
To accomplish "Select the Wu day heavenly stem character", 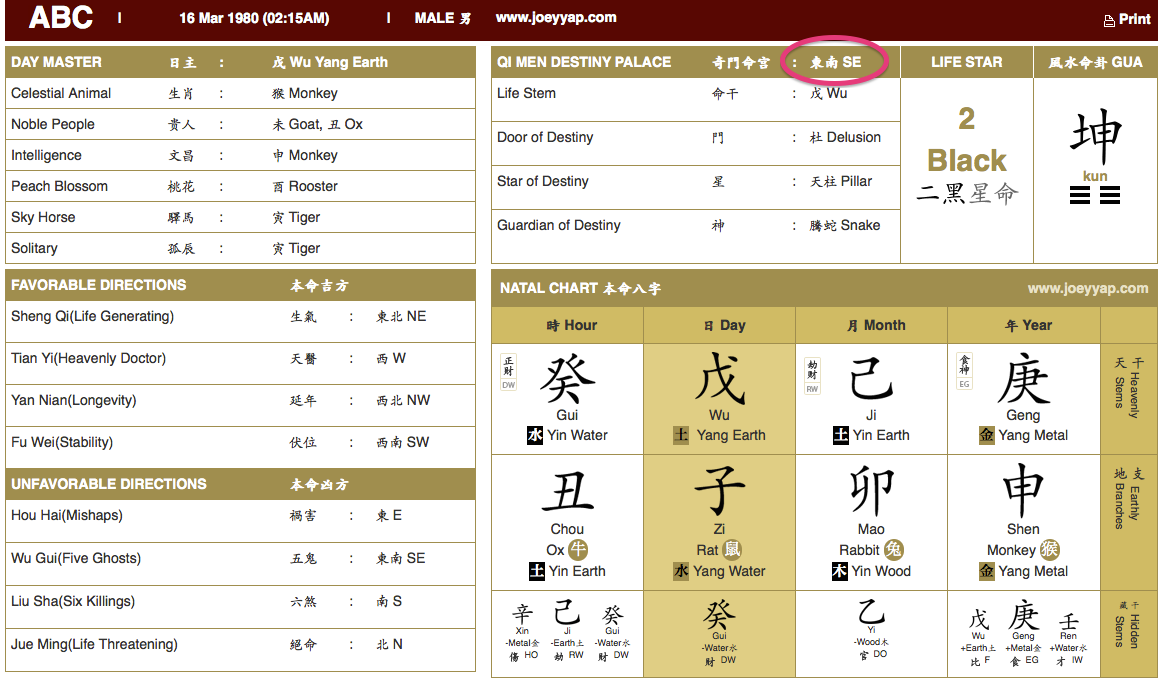I will [x=719, y=378].
